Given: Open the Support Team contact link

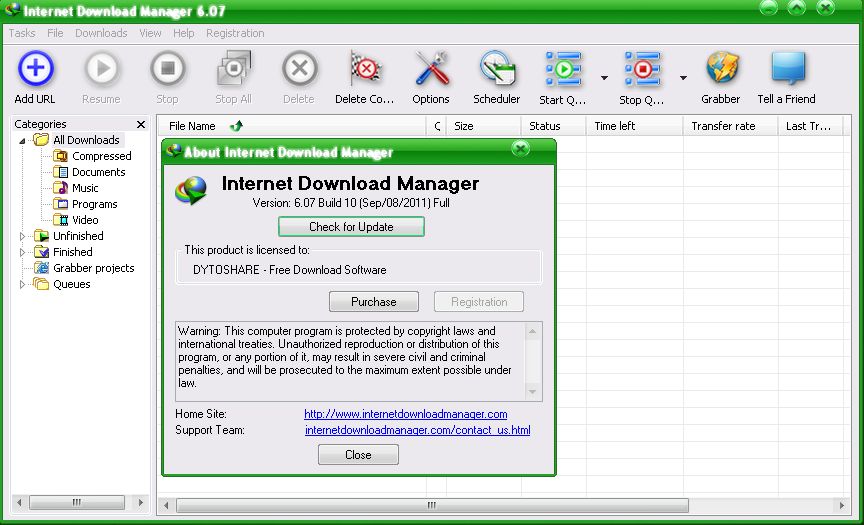Looking at the screenshot, I should coord(418,430).
